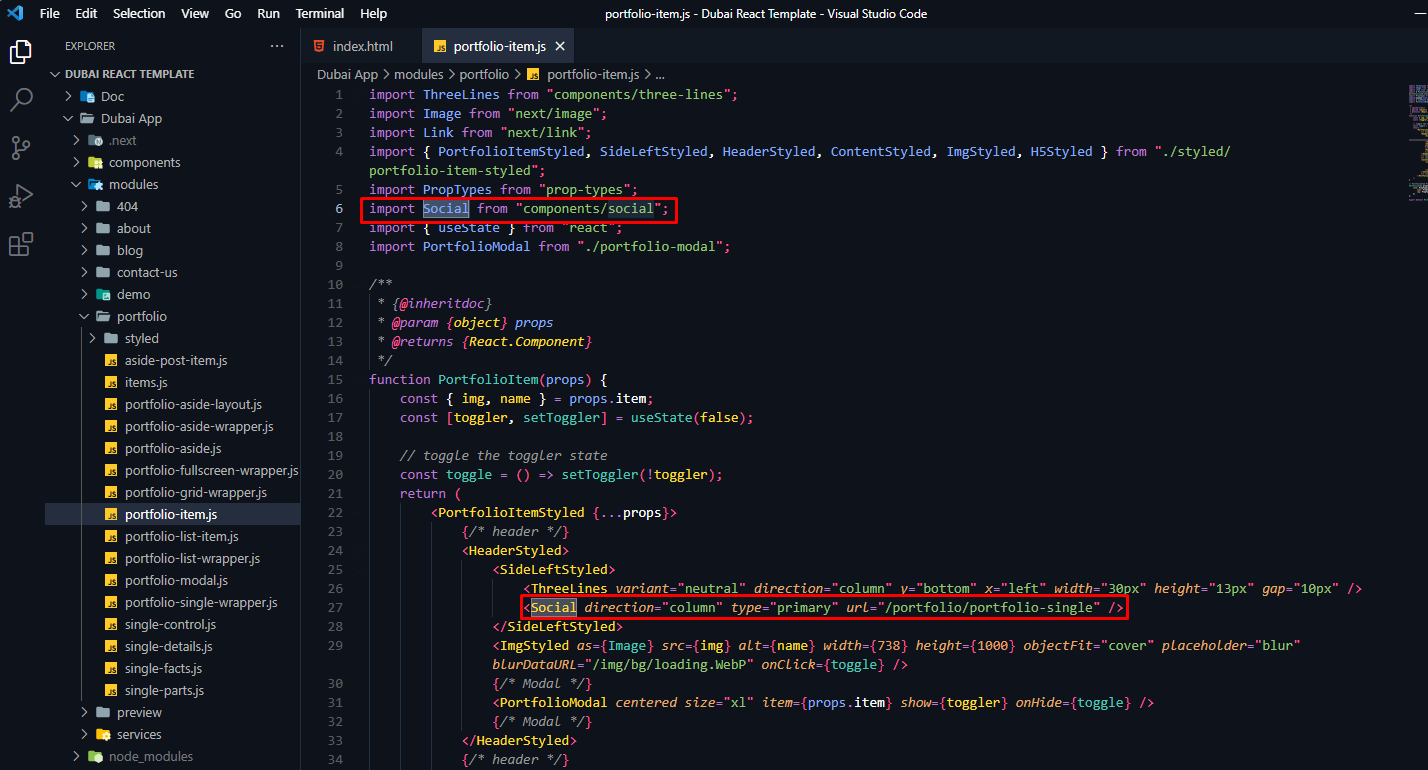1428x770 pixels.
Task: Click the modules breadcrumb segment
Action: tap(419, 74)
